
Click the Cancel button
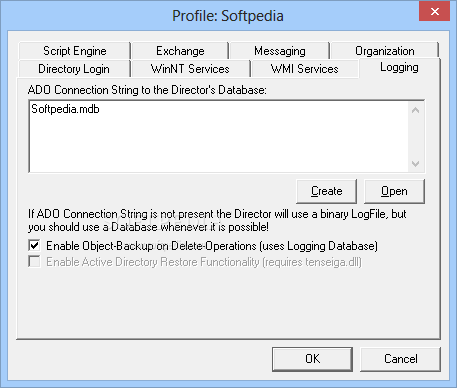click(x=400, y=359)
